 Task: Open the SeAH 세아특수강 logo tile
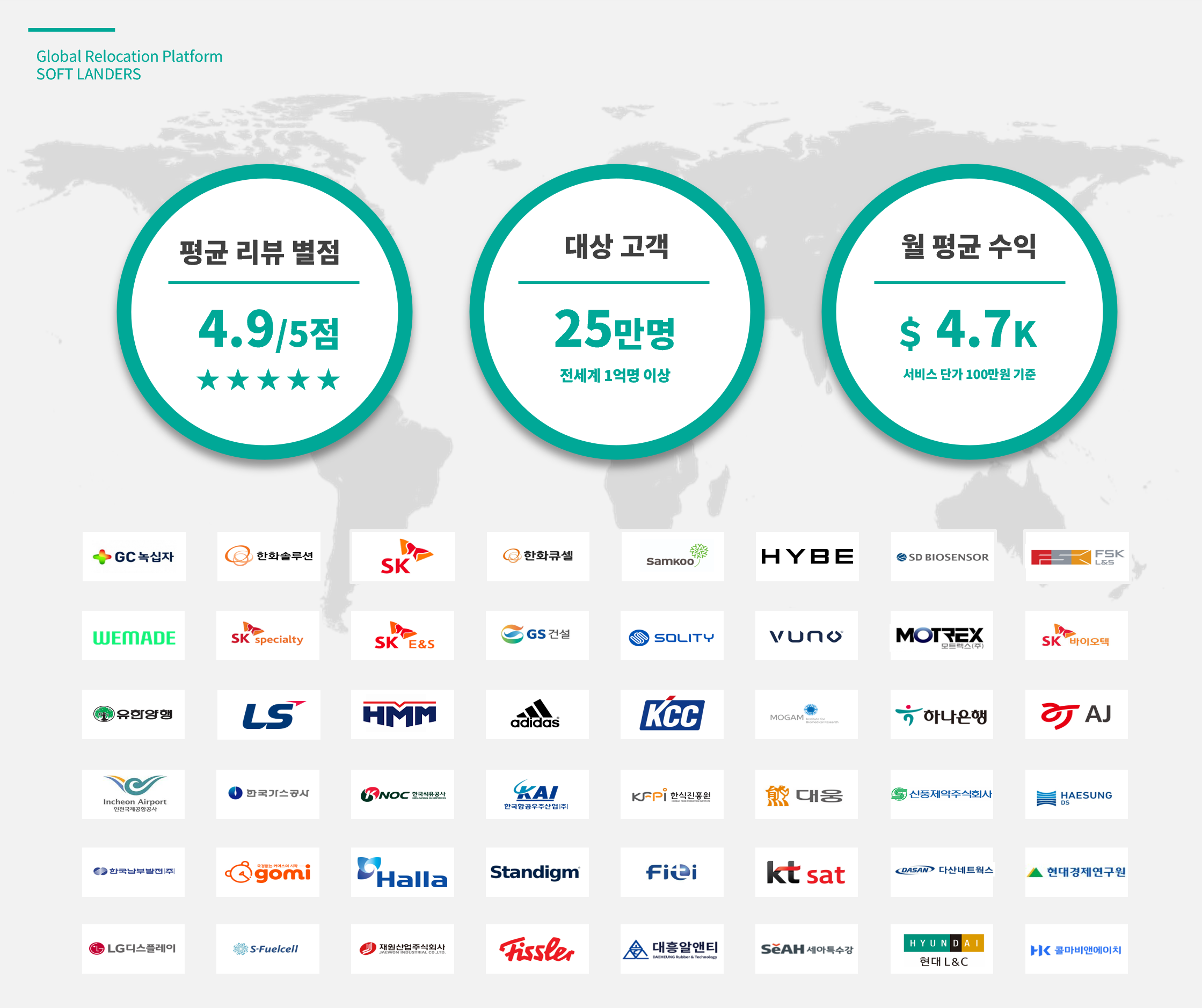tap(806, 948)
